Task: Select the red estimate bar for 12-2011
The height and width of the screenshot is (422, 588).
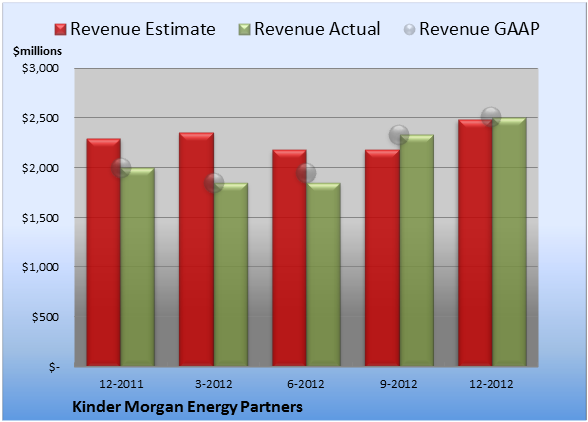Action: pos(104,252)
